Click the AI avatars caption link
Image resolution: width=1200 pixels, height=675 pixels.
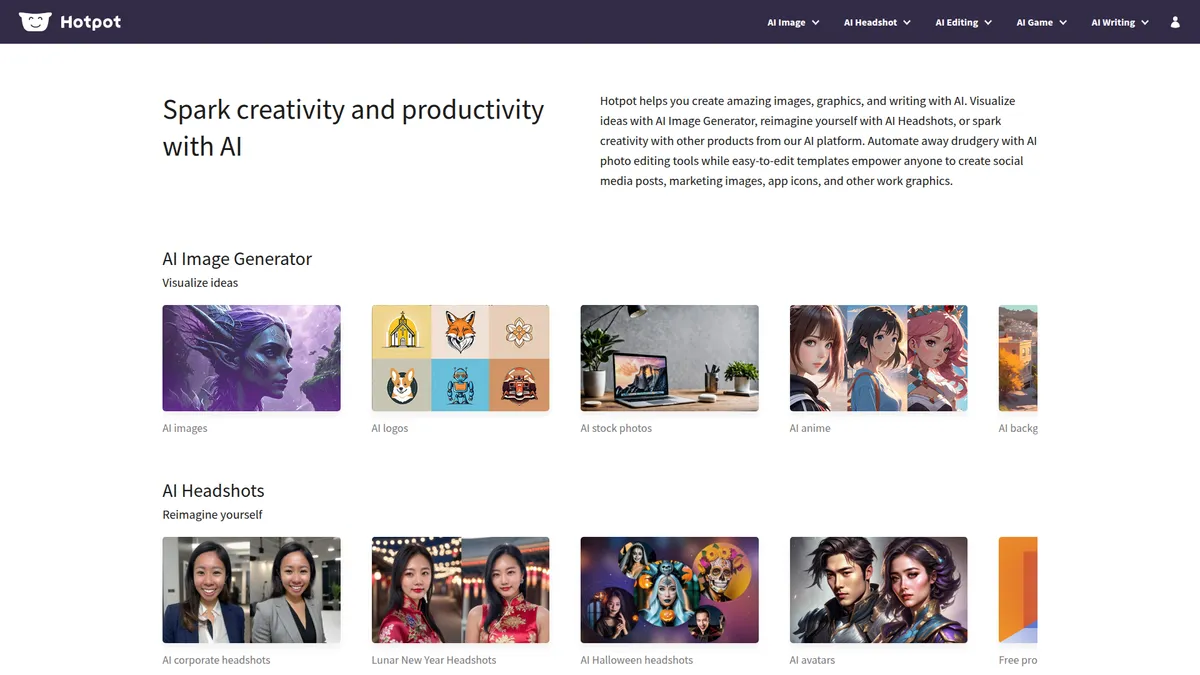tap(812, 660)
